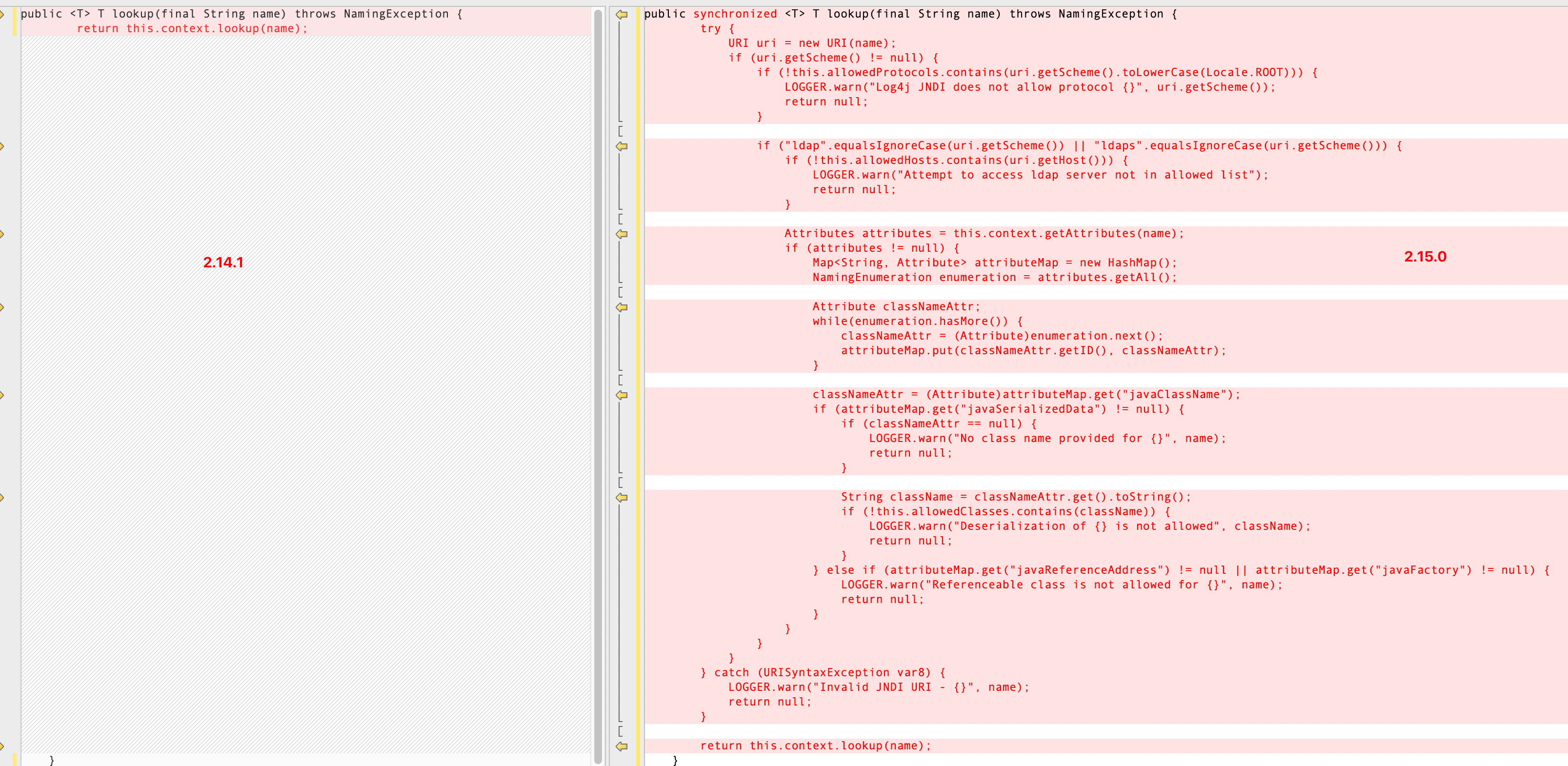Viewport: 1568px width, 766px height.
Task: Click left gutter marker beside 2.14.1 lookup signature
Action: (x=2, y=14)
